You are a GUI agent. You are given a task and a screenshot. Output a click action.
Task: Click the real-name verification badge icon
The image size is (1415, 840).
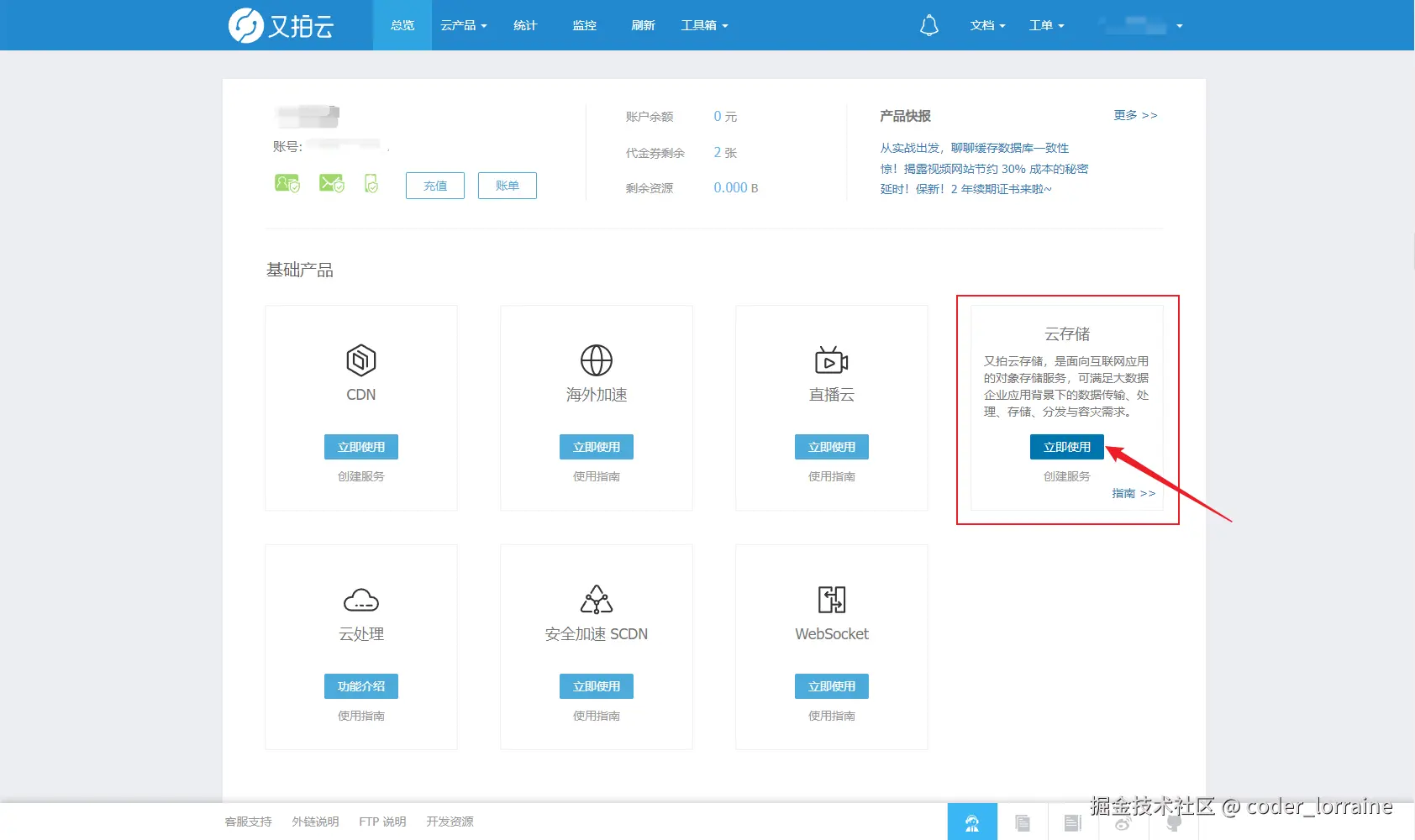pos(287,183)
